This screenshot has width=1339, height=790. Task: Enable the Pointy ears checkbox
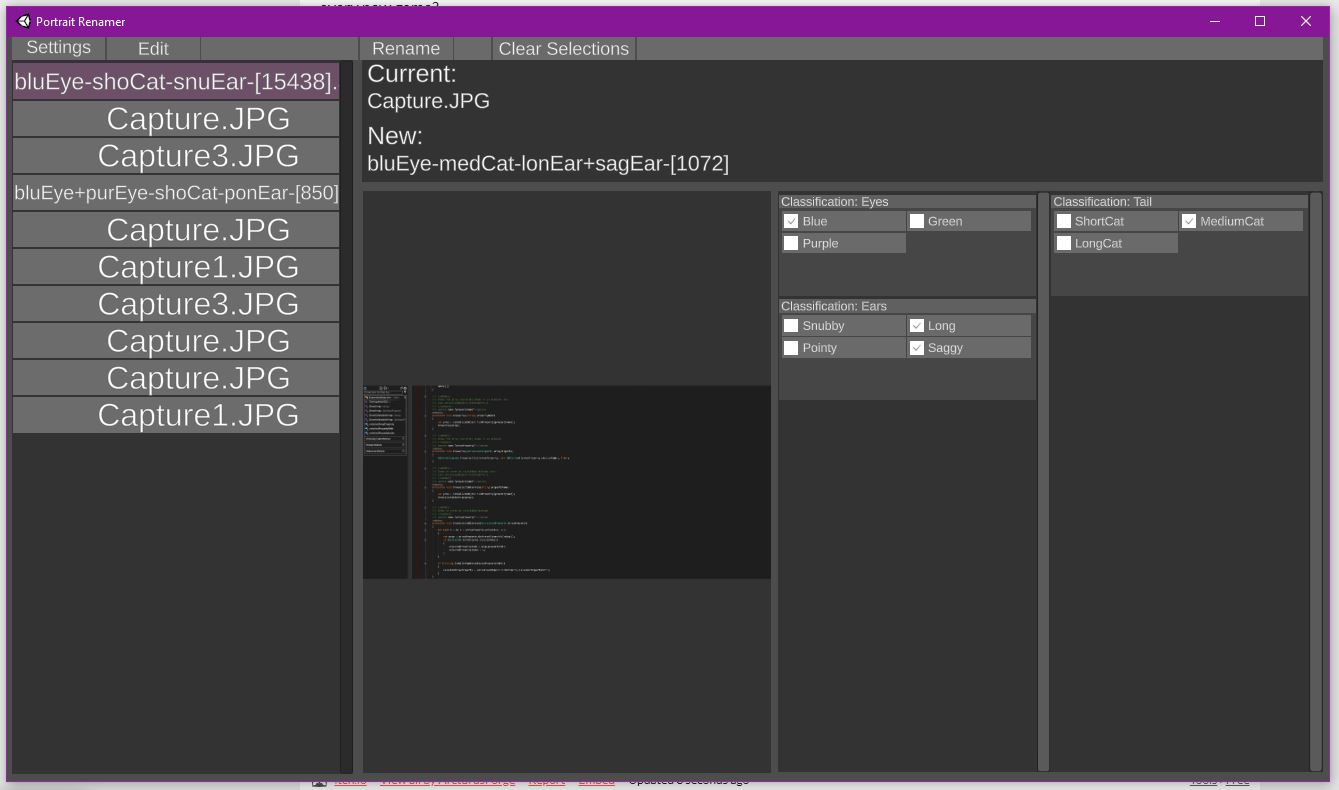coord(791,347)
